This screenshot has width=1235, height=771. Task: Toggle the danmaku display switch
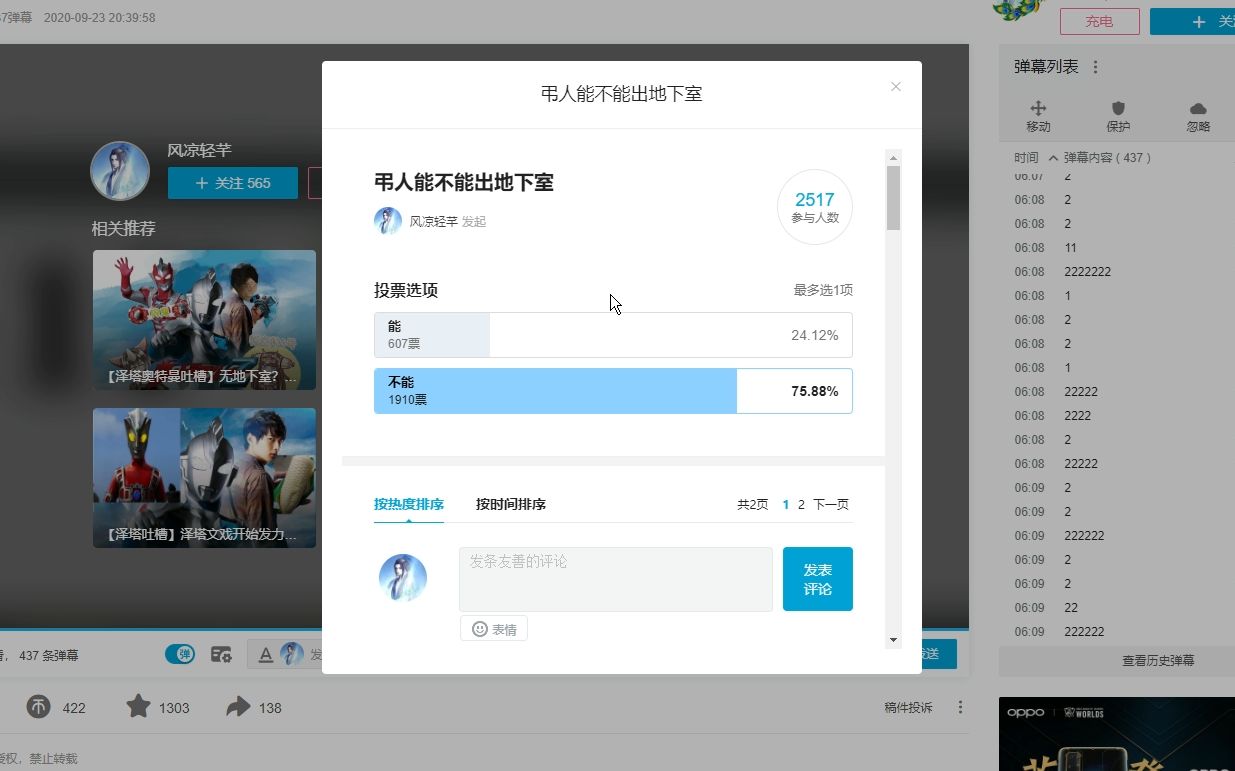(x=180, y=654)
